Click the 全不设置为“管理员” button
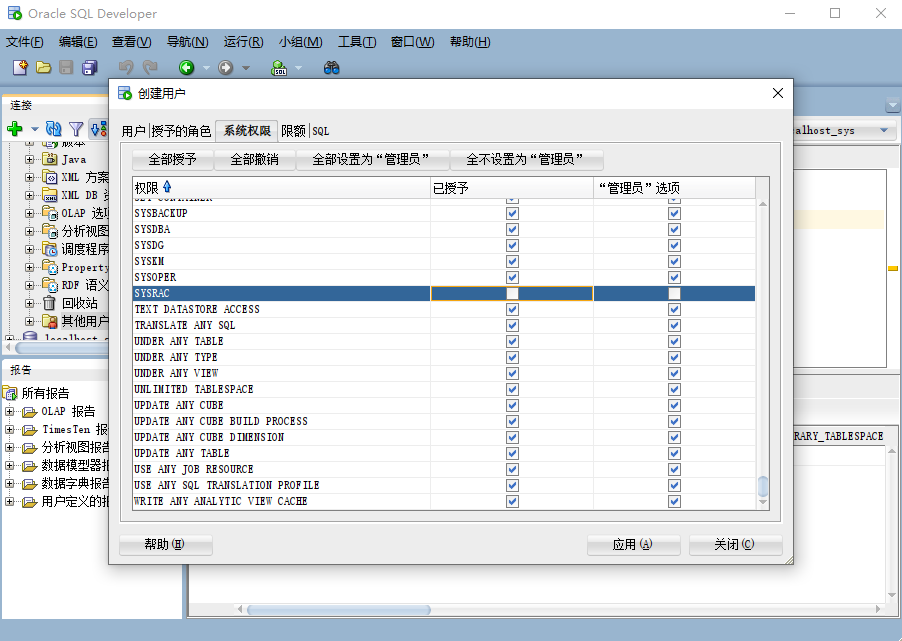 pos(525,159)
